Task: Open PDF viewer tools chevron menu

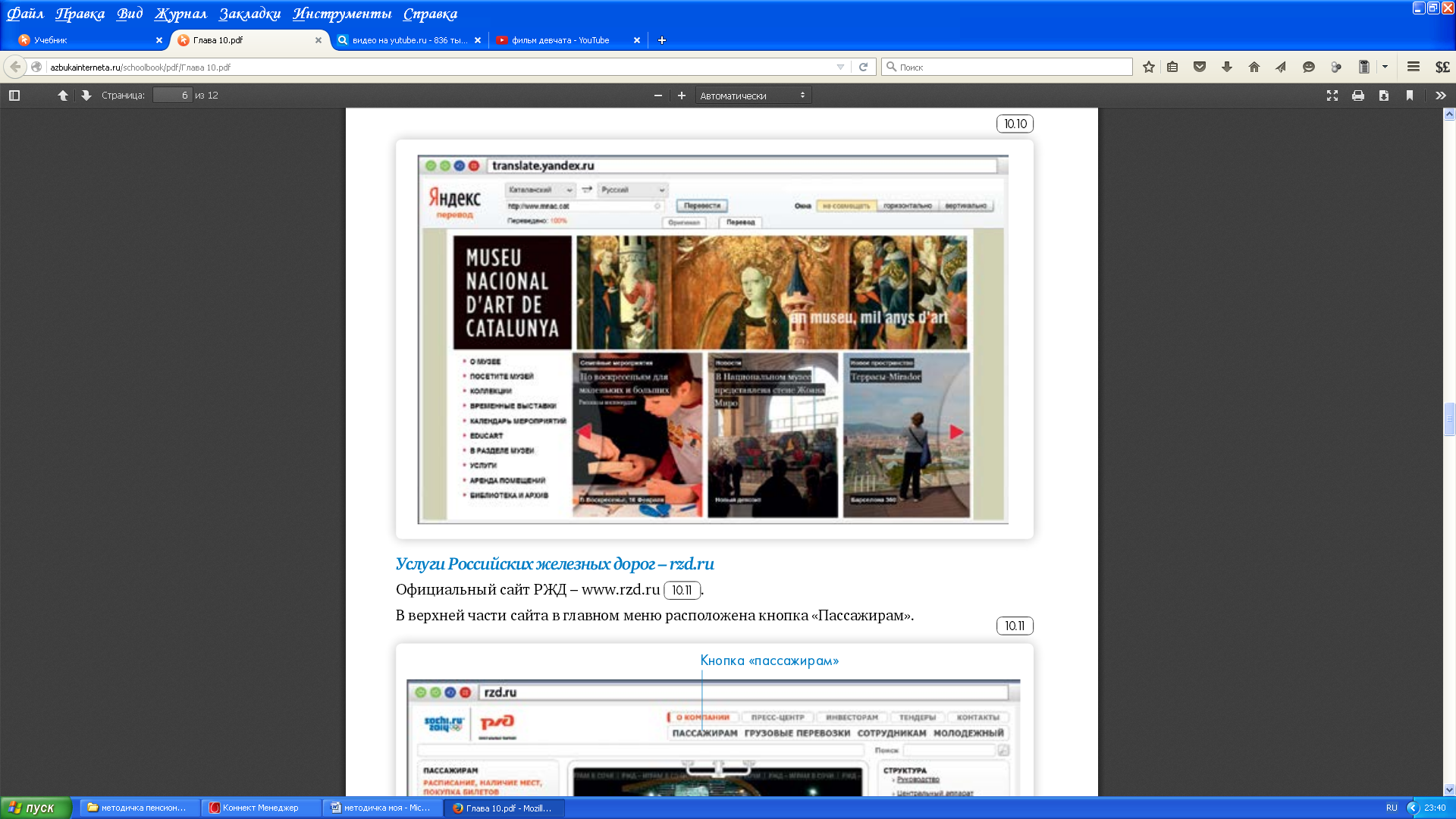Action: pos(1441,96)
